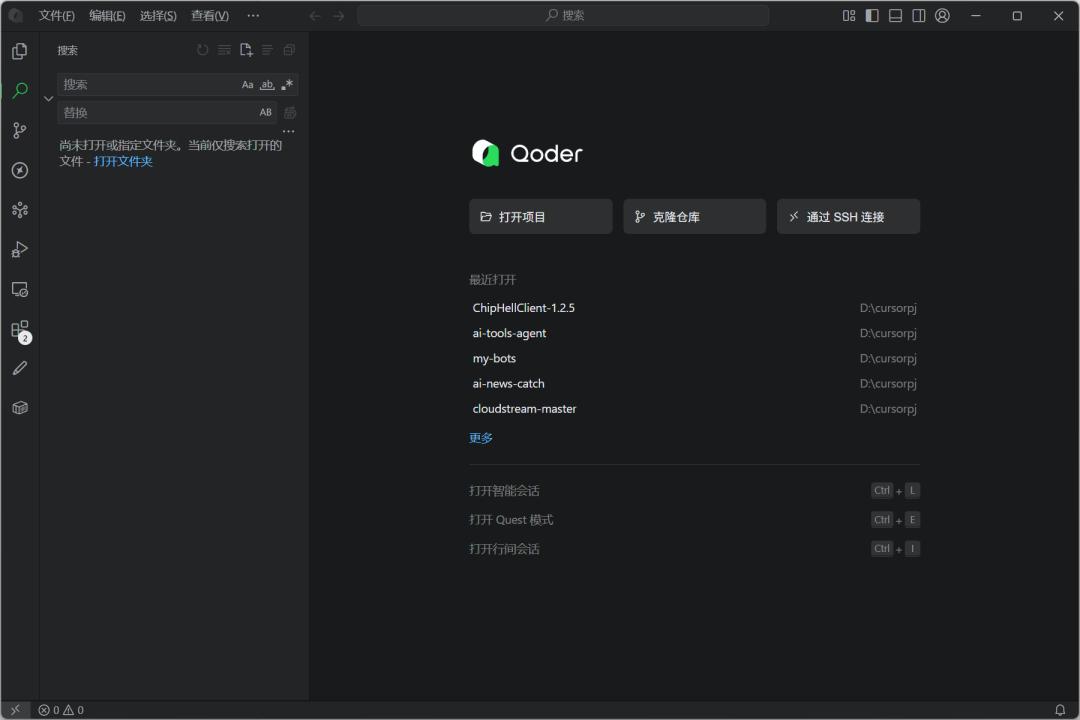Screen dimensions: 1080x720
Task: Click the refresh search results icon
Action: tap(203, 50)
